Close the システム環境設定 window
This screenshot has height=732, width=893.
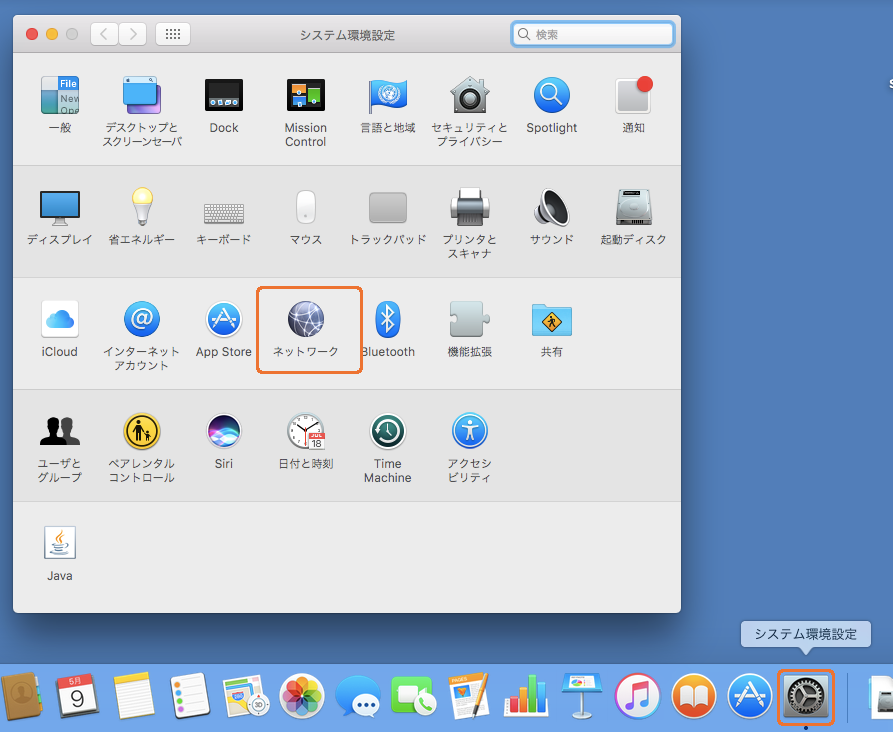(x=32, y=34)
